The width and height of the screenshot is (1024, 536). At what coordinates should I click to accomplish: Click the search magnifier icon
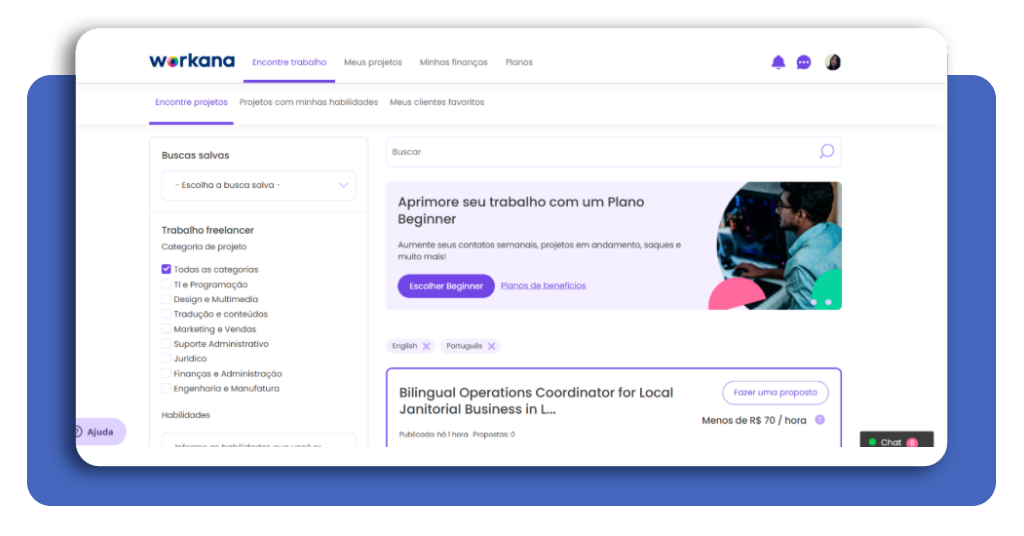[827, 151]
